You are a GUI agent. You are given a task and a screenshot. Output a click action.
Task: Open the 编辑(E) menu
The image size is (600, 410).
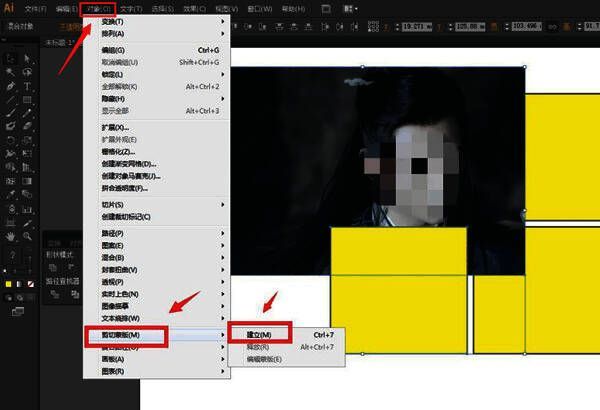(x=67, y=9)
